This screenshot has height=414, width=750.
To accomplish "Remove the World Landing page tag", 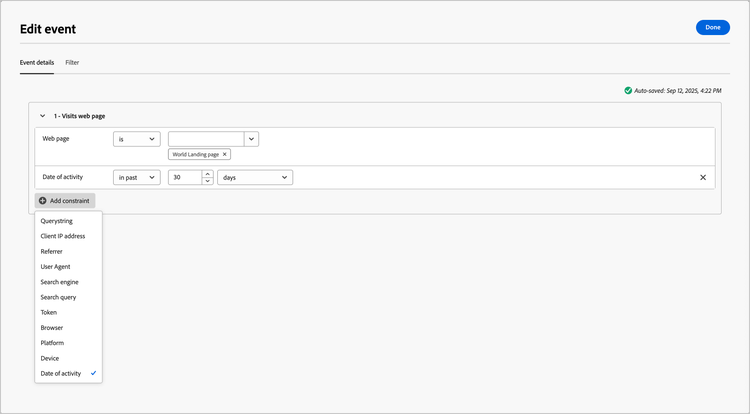I will [225, 154].
